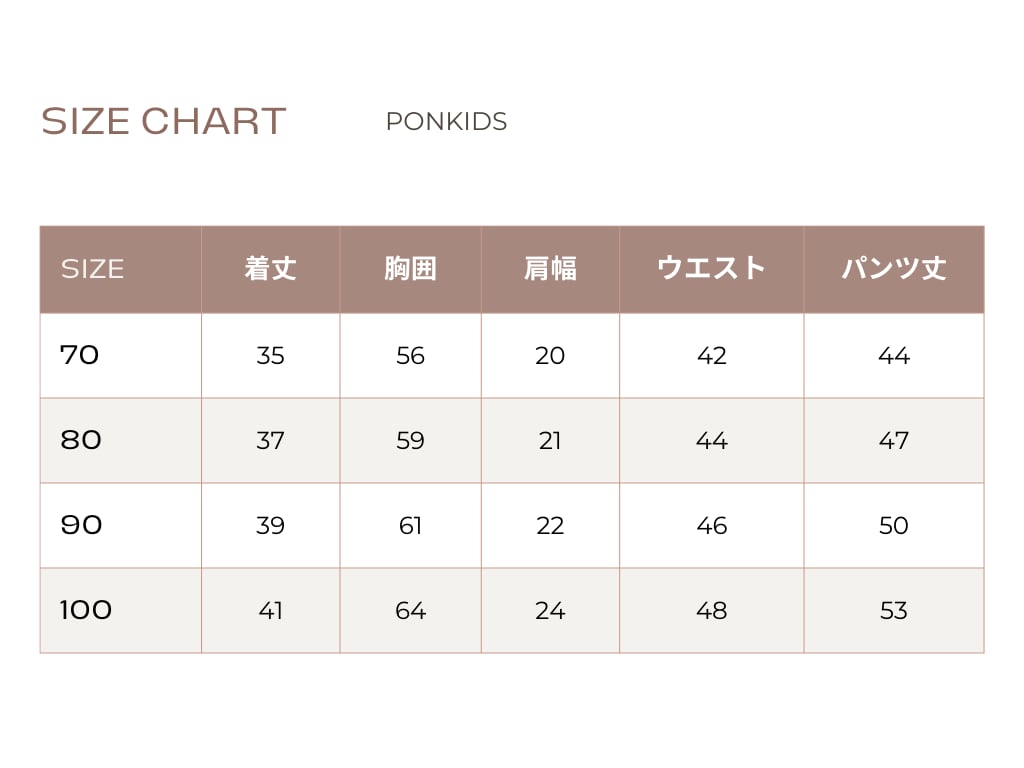Viewport: 1024px width, 768px height.
Task: Select the 着丈 value 39 cell
Action: tap(270, 526)
